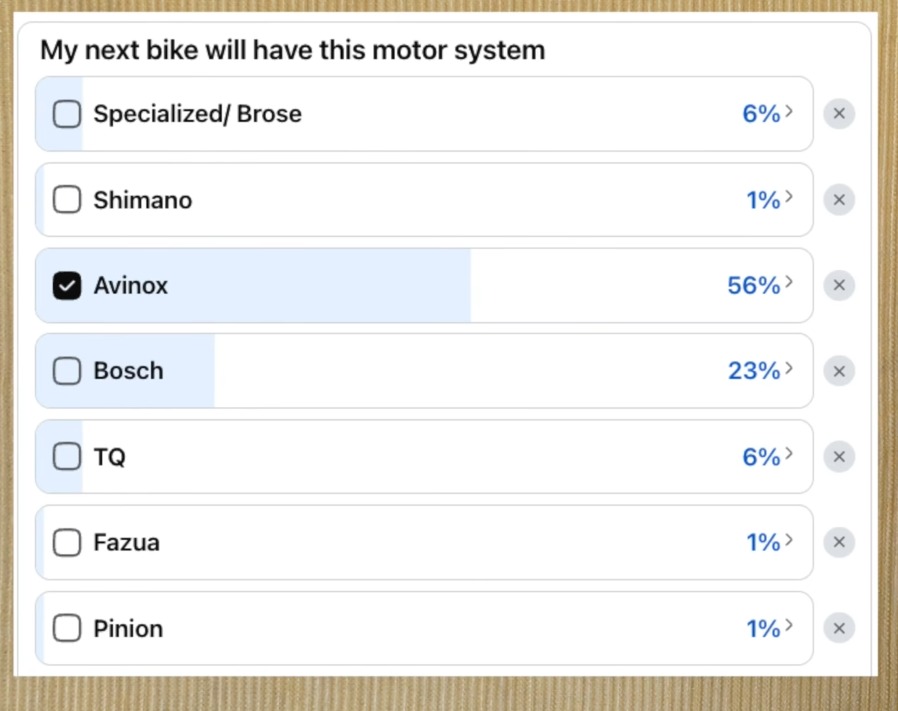The image size is (898, 711).
Task: Click the poll title text
Action: [293, 50]
